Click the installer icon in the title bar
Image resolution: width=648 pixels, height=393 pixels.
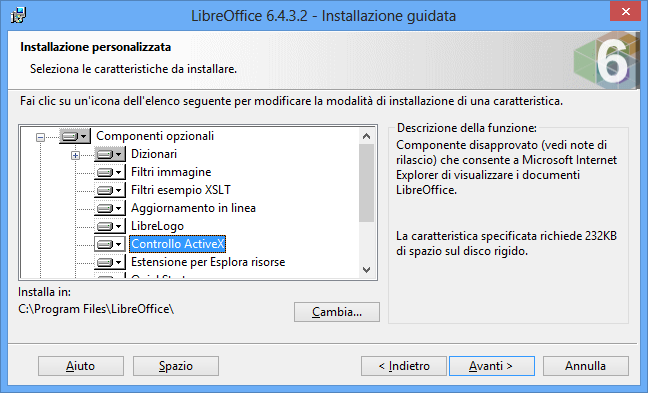tap(18, 15)
